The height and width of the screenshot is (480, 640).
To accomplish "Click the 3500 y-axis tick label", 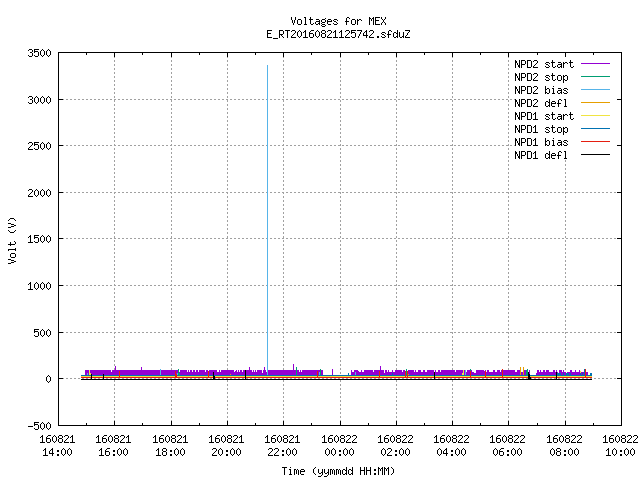I will point(40,53).
